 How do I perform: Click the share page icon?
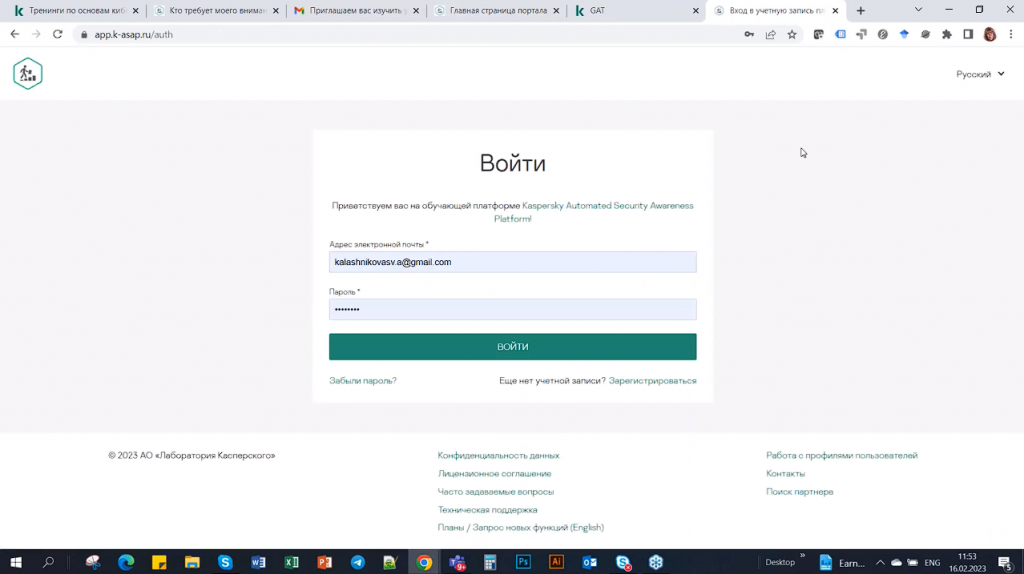click(x=771, y=35)
